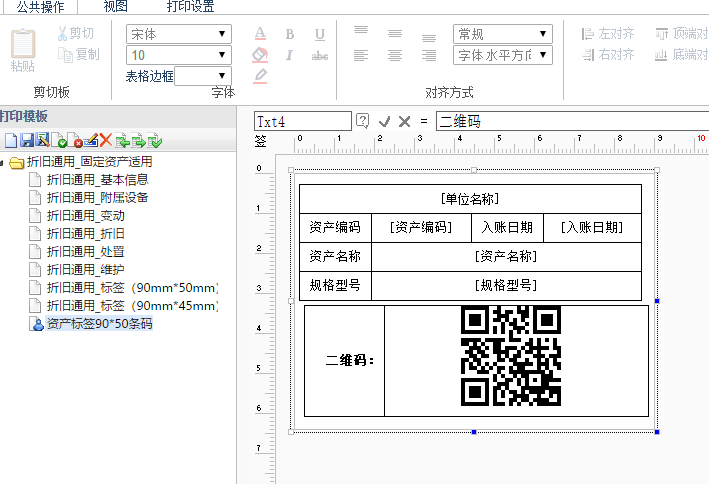Click the red X delete template icon
The height and width of the screenshot is (495, 717).
(106, 140)
